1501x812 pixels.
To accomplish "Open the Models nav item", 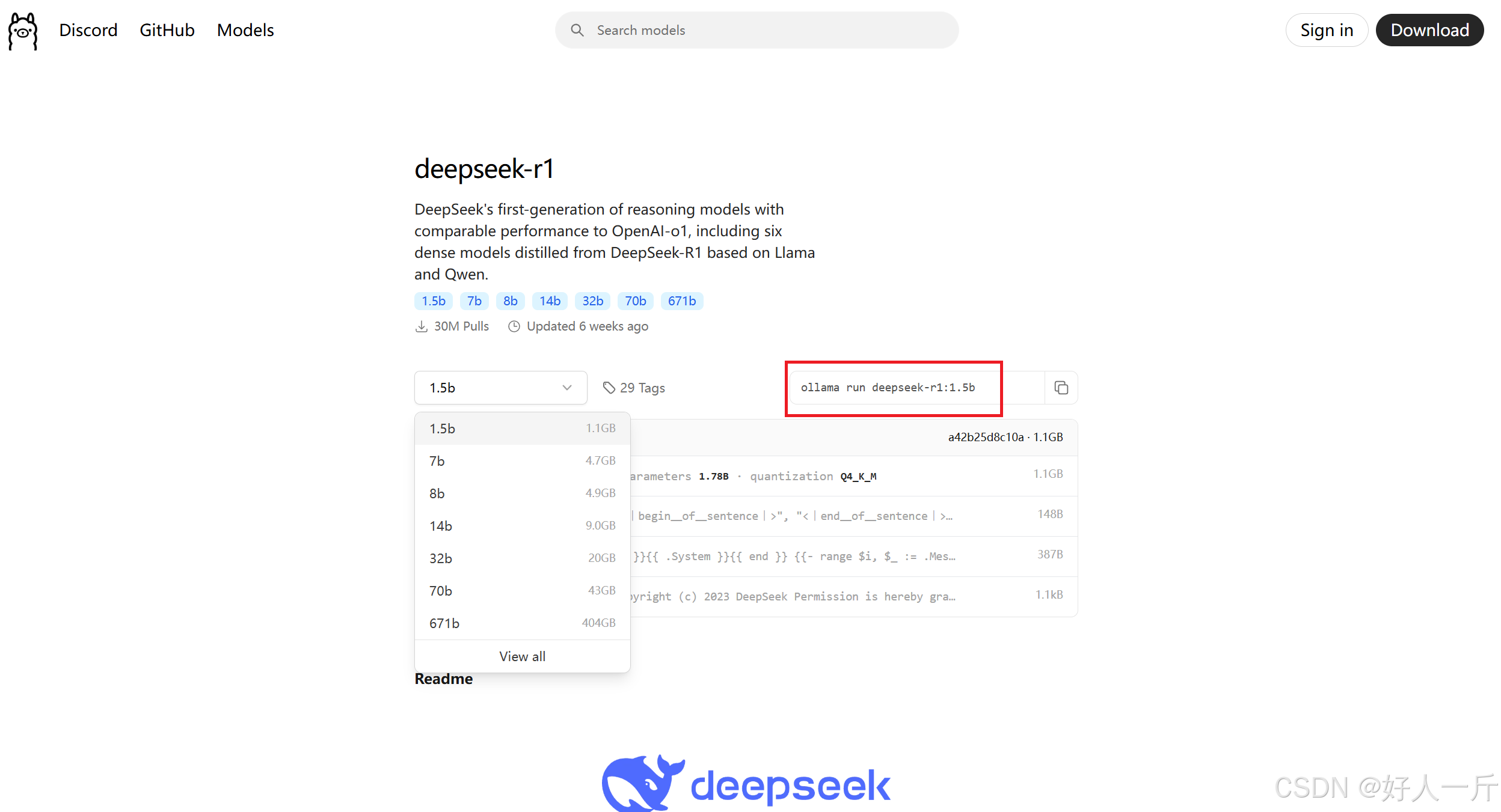I will [x=245, y=30].
